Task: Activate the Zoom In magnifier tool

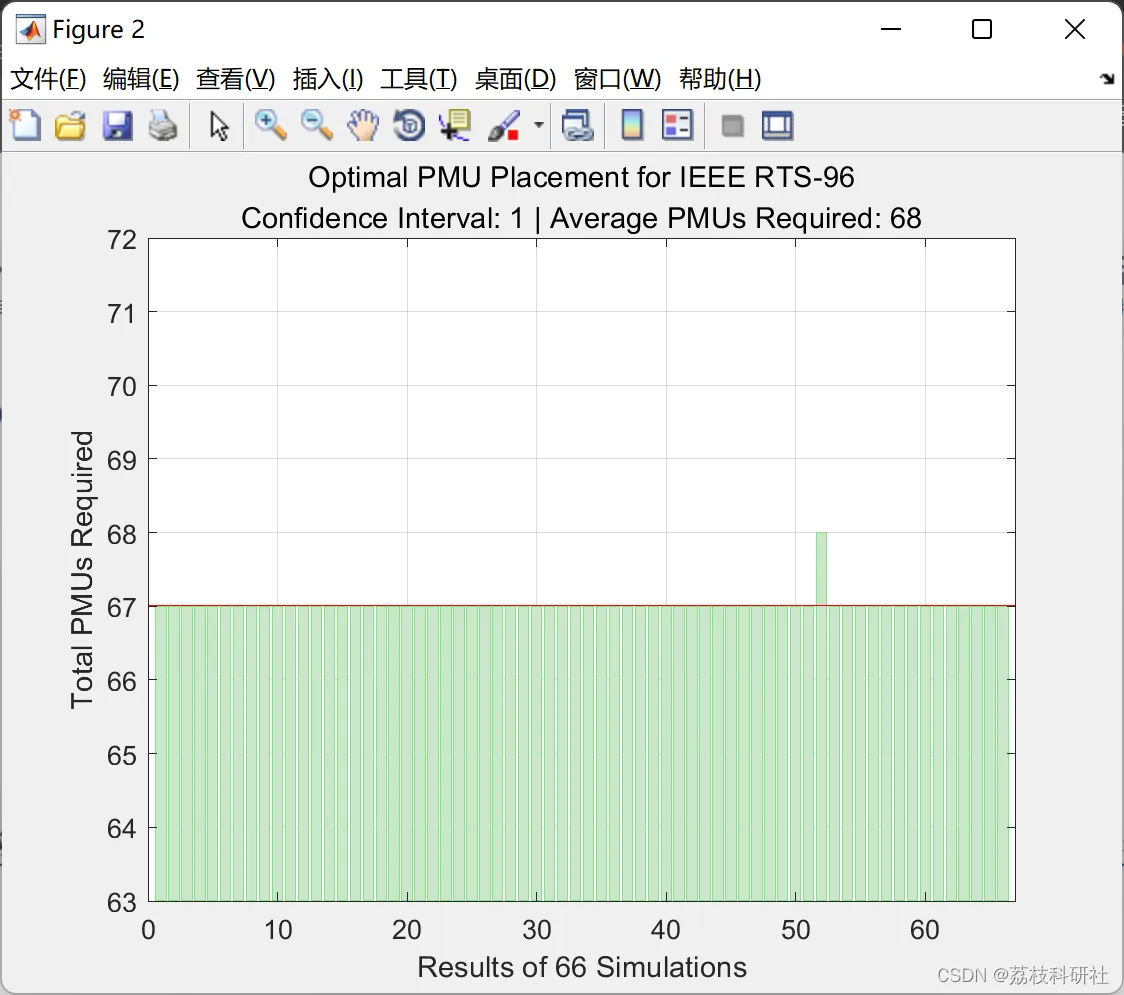Action: (x=270, y=125)
